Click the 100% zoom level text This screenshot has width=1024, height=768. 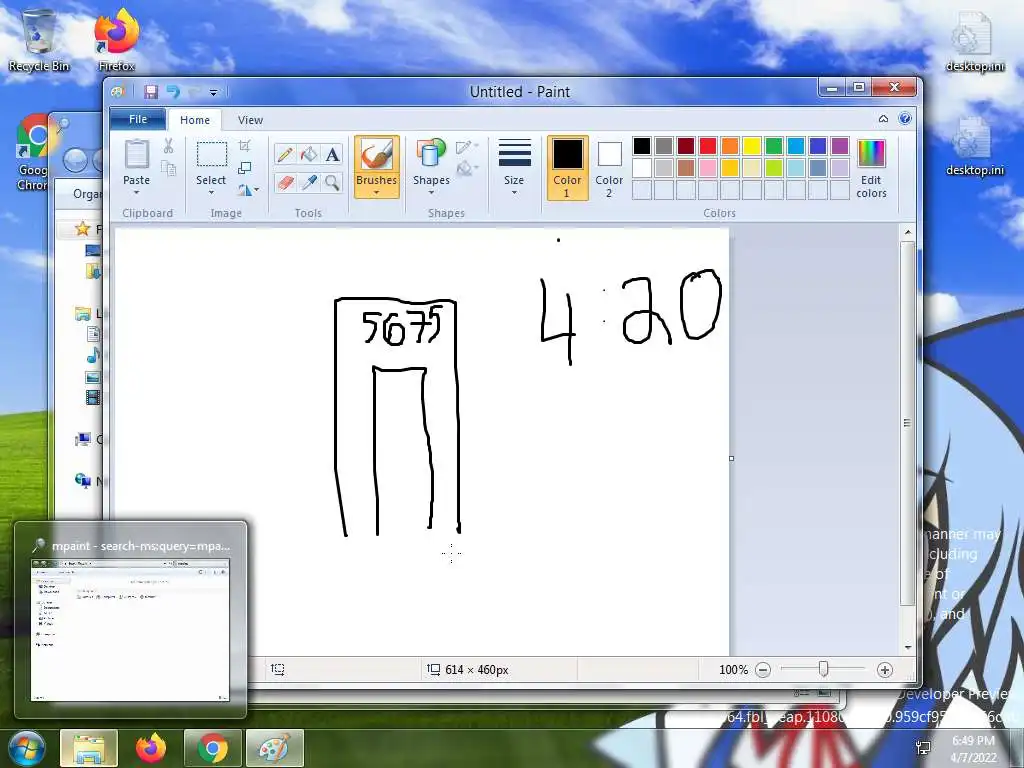pos(733,670)
